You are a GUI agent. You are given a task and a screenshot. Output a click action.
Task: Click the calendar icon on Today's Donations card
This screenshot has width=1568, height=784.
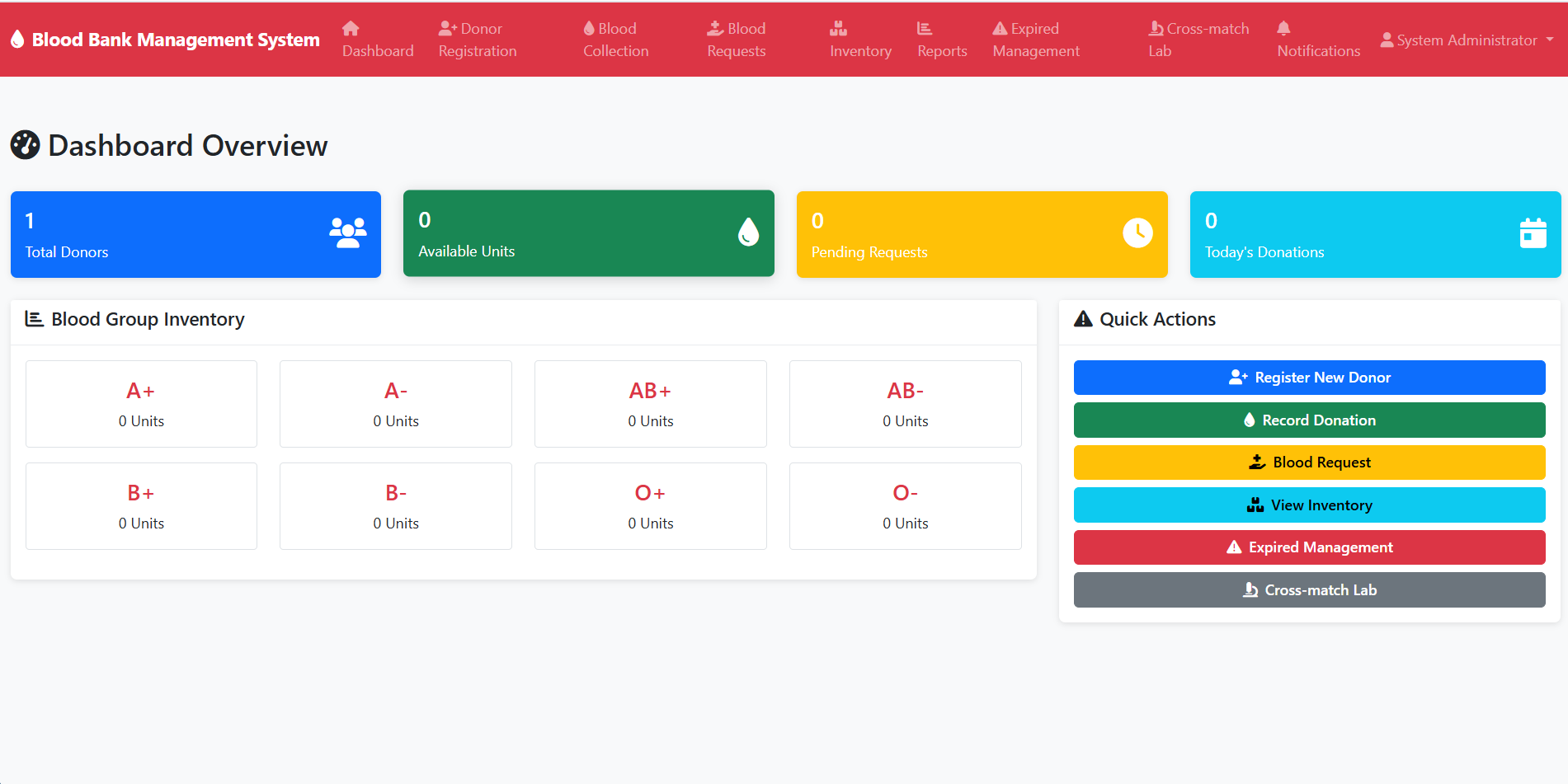[1533, 232]
